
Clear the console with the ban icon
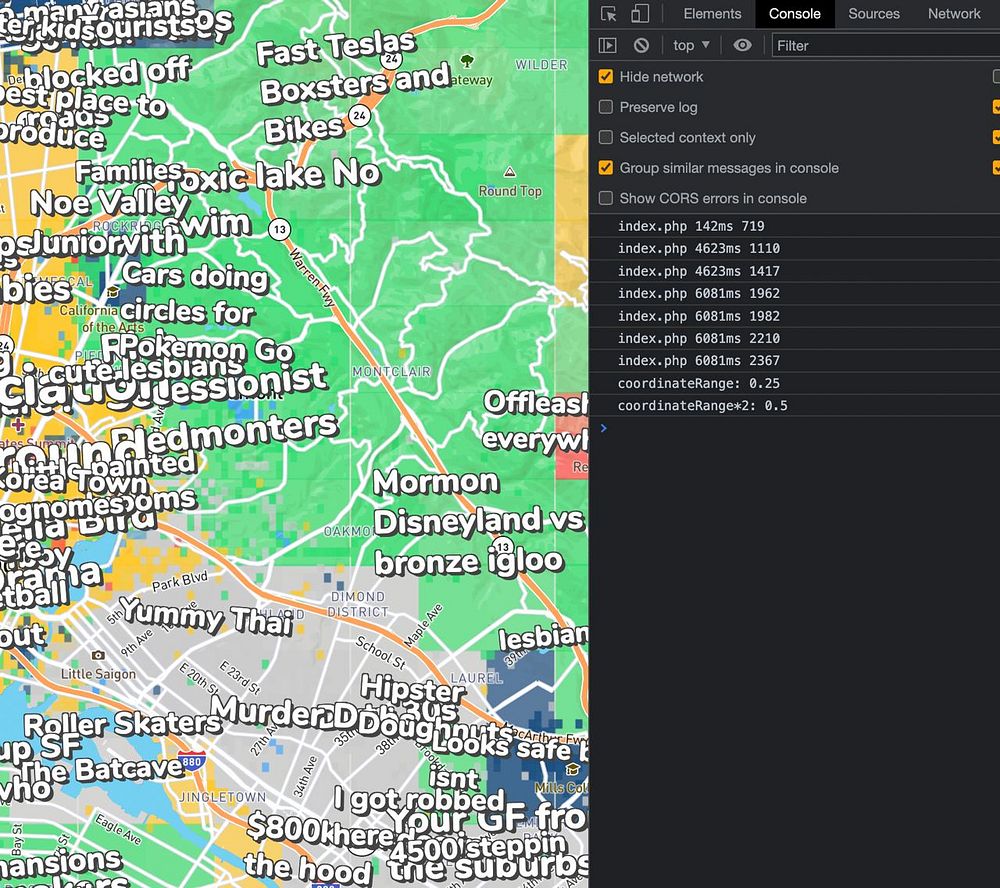tap(641, 45)
